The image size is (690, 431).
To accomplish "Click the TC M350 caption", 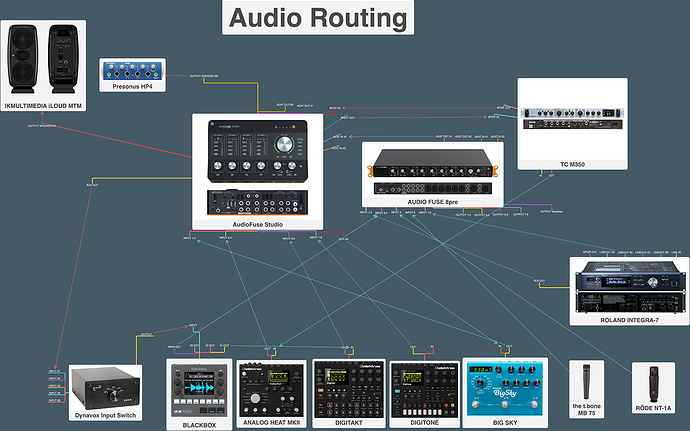I will click(x=573, y=164).
